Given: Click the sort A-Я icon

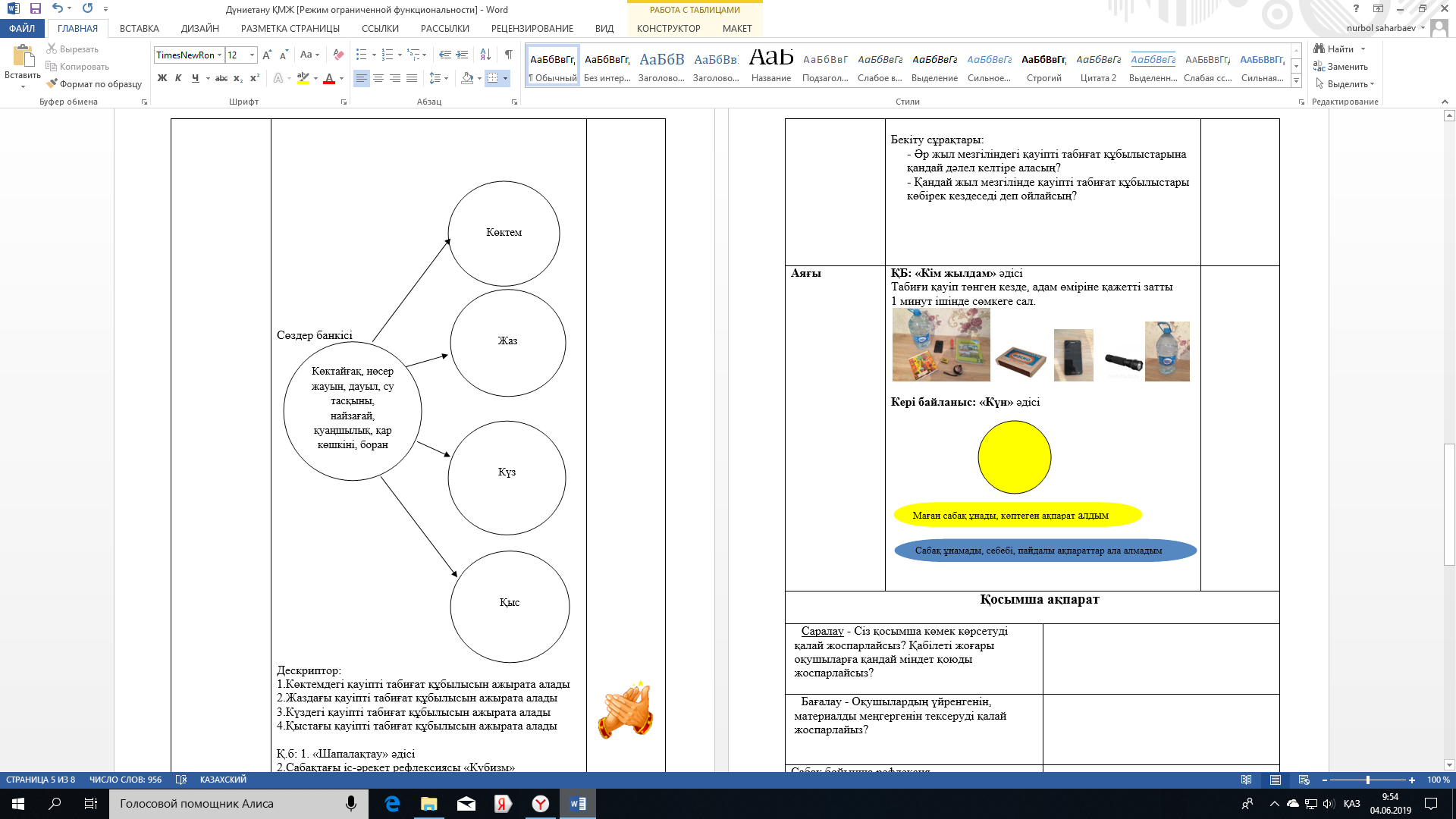Looking at the screenshot, I should [485, 55].
